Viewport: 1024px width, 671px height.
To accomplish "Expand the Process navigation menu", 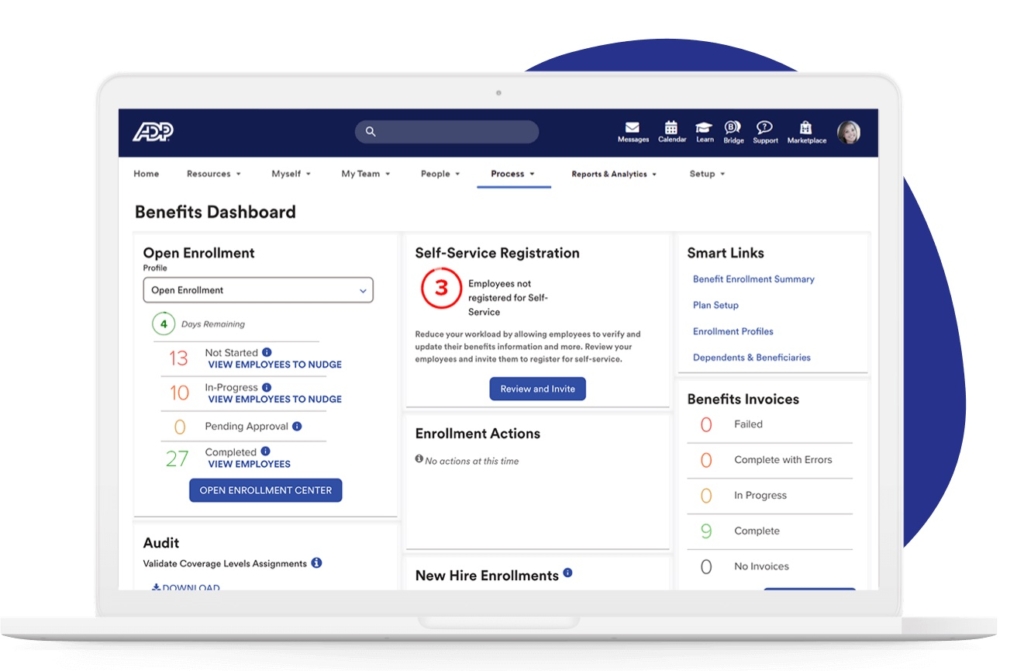I will coord(513,173).
